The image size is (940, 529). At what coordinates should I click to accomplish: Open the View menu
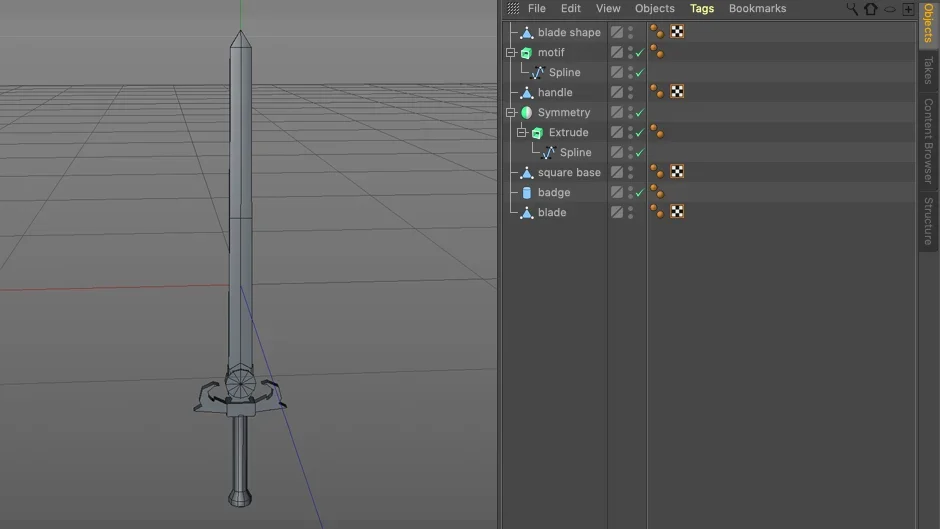point(608,8)
